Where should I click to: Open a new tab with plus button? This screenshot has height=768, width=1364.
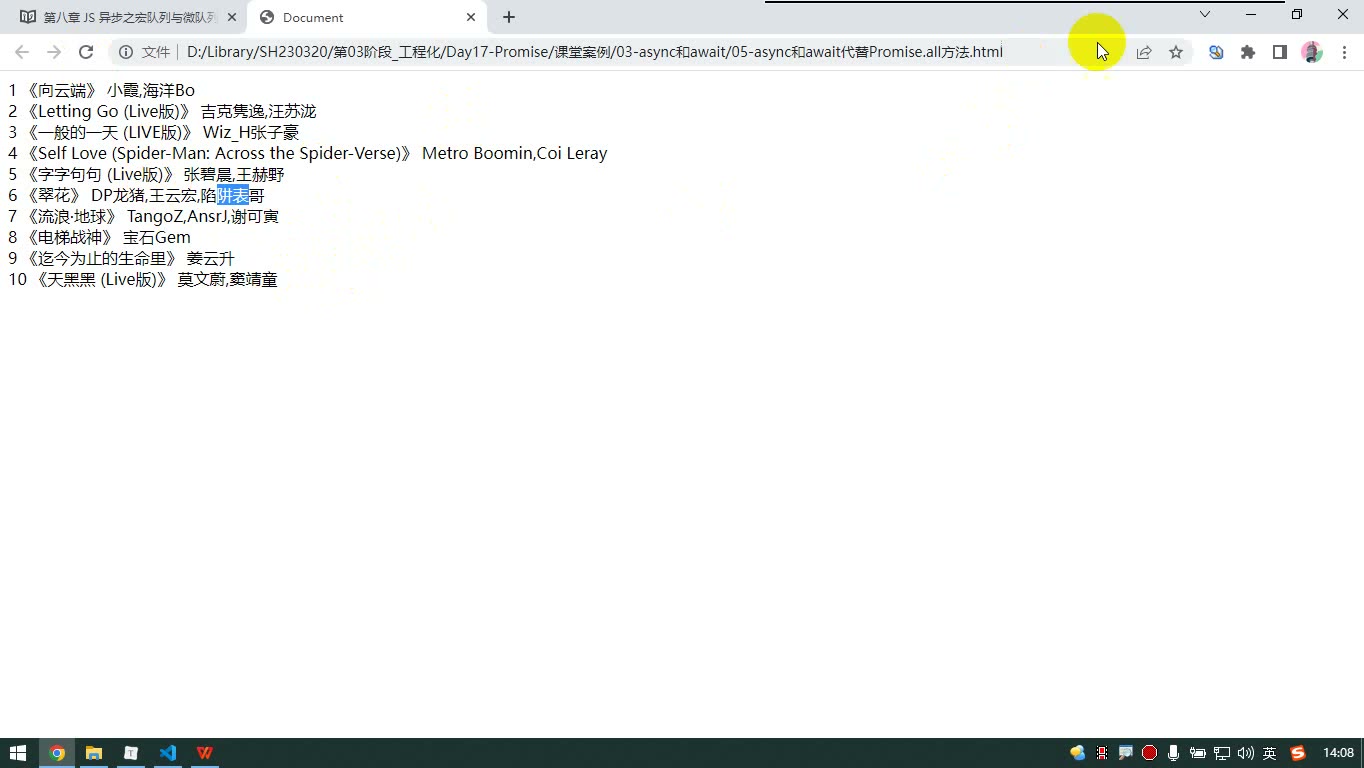[509, 17]
